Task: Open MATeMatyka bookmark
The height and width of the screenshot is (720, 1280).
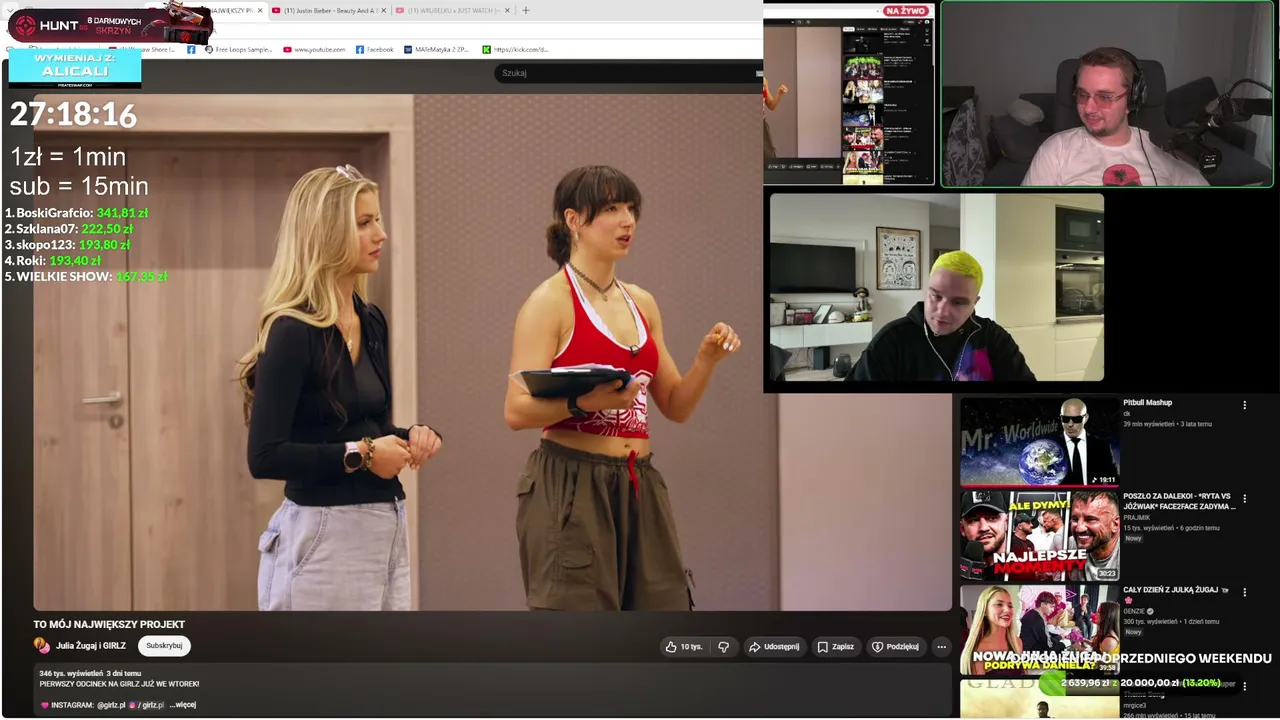Action: (x=436, y=49)
